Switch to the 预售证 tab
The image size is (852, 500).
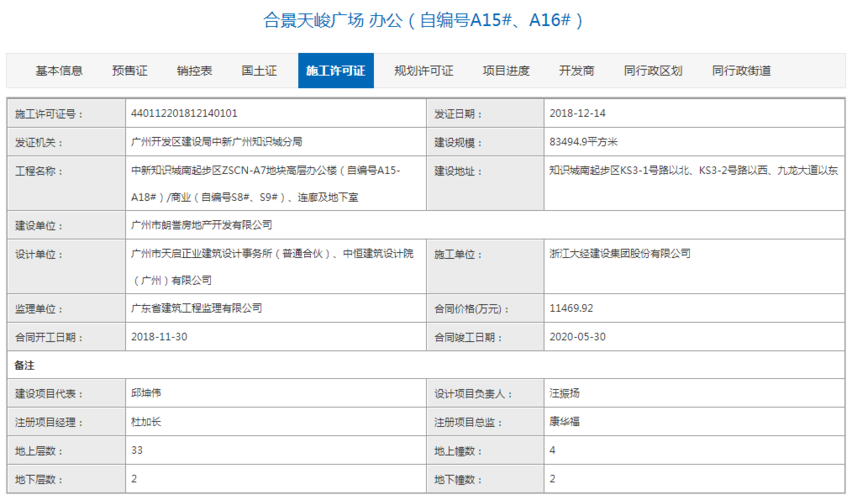pyautogui.click(x=130, y=71)
